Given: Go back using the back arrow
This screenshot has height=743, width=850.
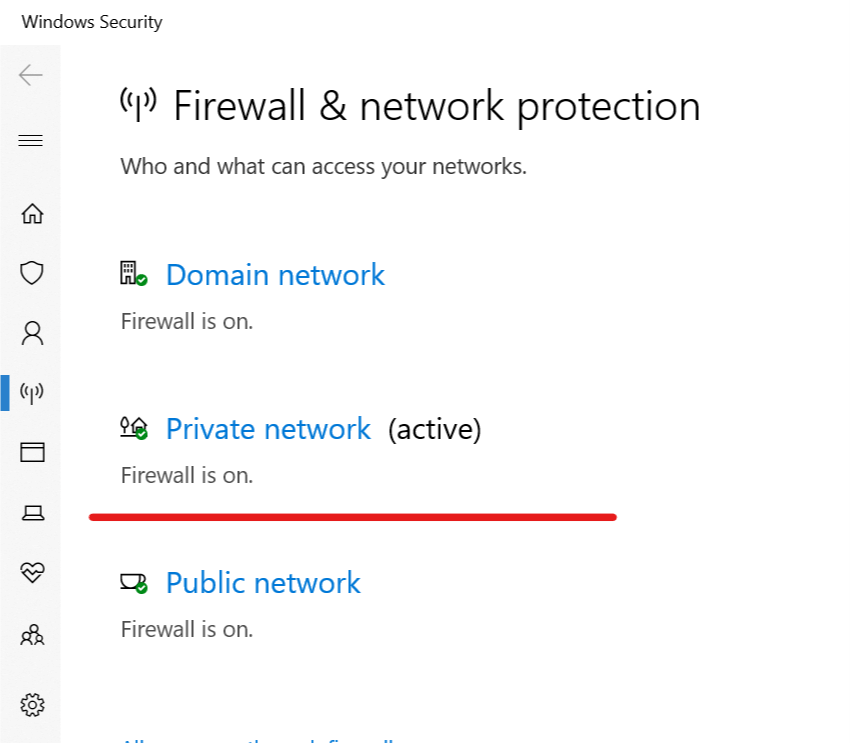Looking at the screenshot, I should pyautogui.click(x=30, y=75).
